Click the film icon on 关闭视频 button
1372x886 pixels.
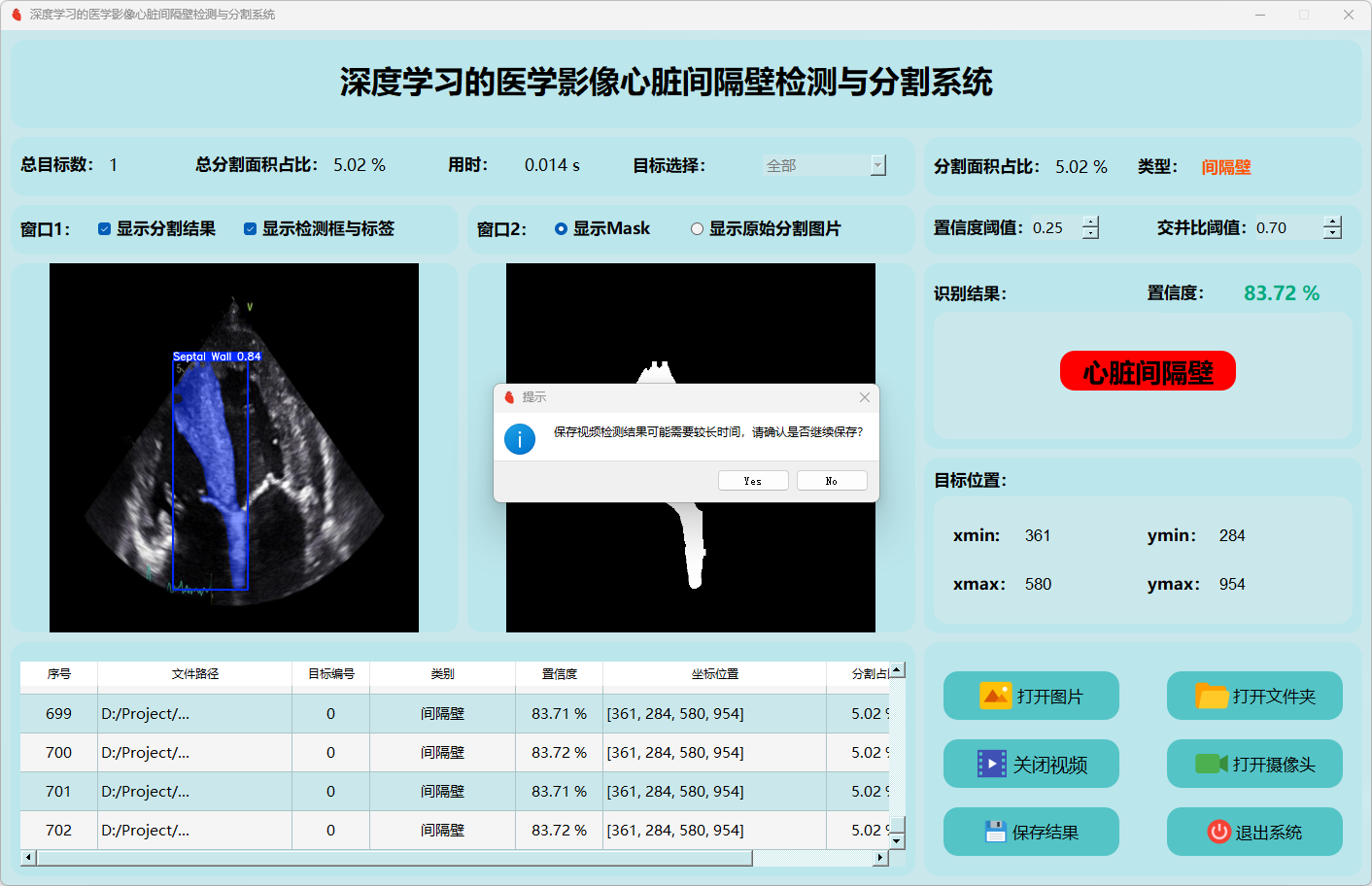[991, 764]
